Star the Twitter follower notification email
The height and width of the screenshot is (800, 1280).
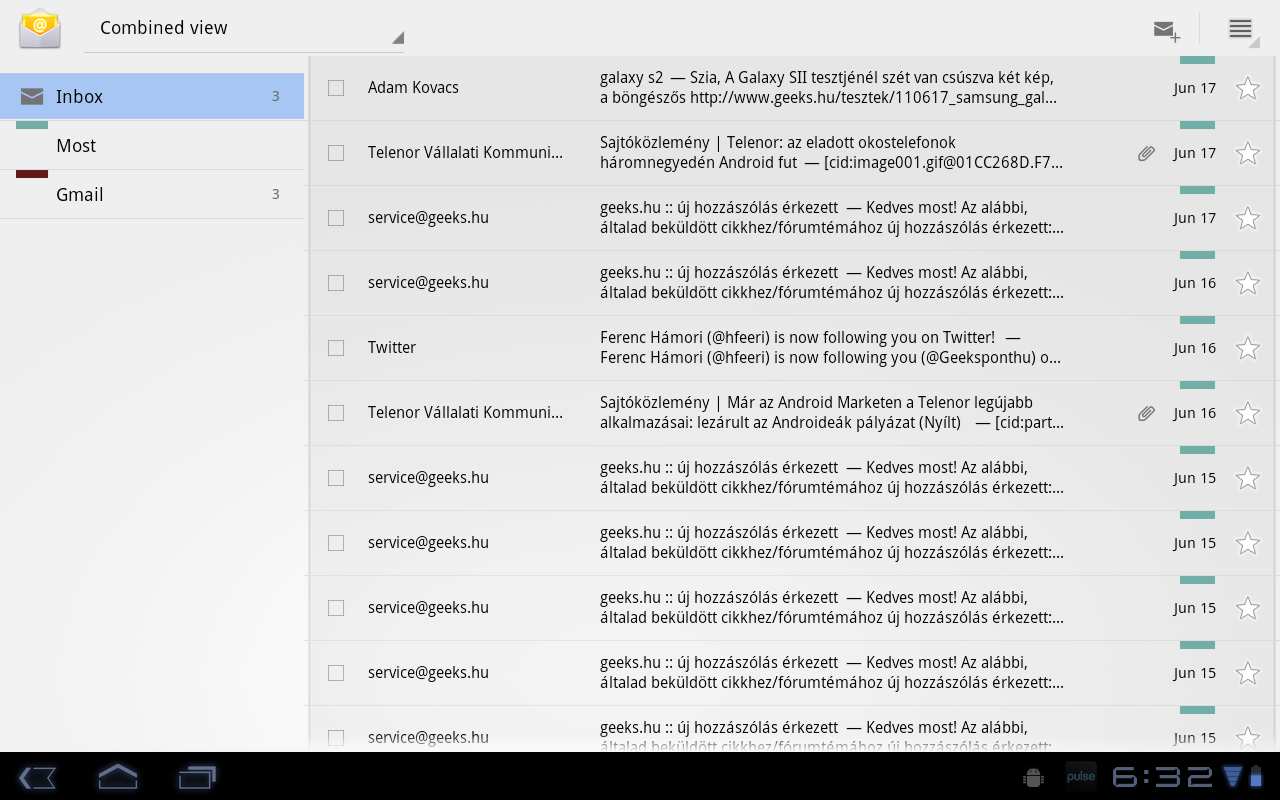pyautogui.click(x=1247, y=348)
